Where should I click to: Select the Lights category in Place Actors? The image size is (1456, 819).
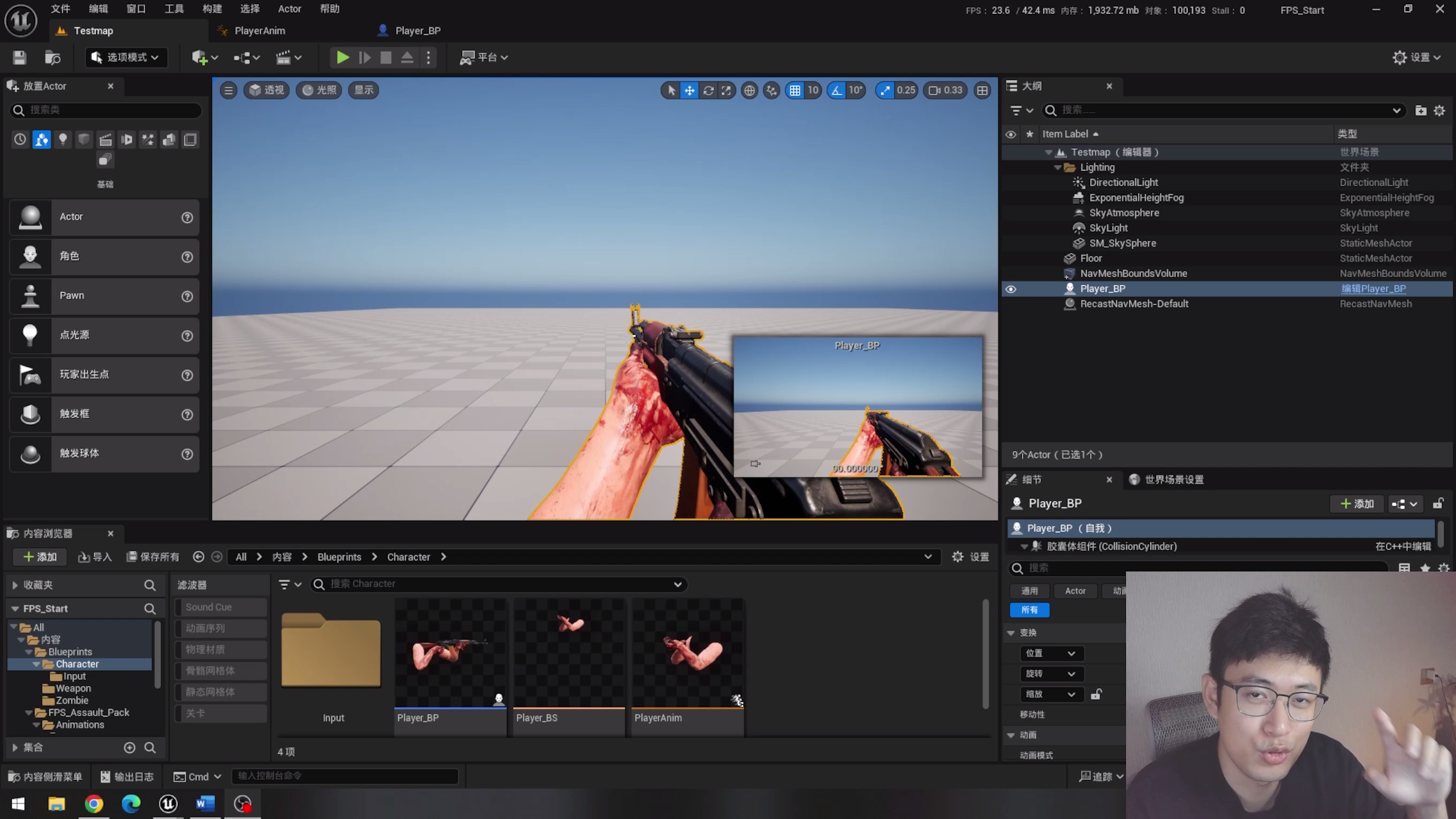point(63,139)
